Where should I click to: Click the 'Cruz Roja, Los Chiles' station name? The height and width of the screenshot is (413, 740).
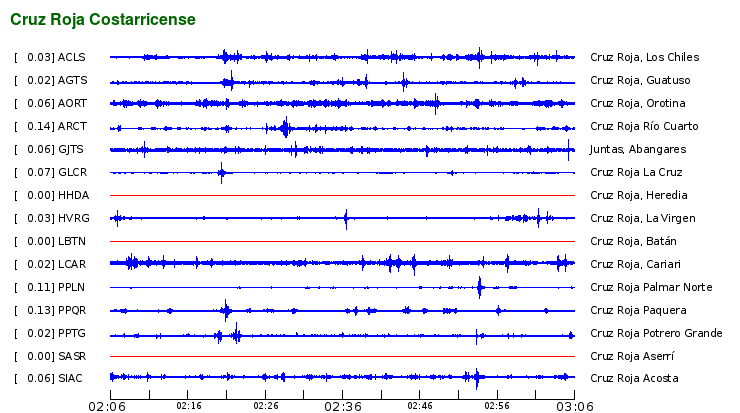pos(645,57)
